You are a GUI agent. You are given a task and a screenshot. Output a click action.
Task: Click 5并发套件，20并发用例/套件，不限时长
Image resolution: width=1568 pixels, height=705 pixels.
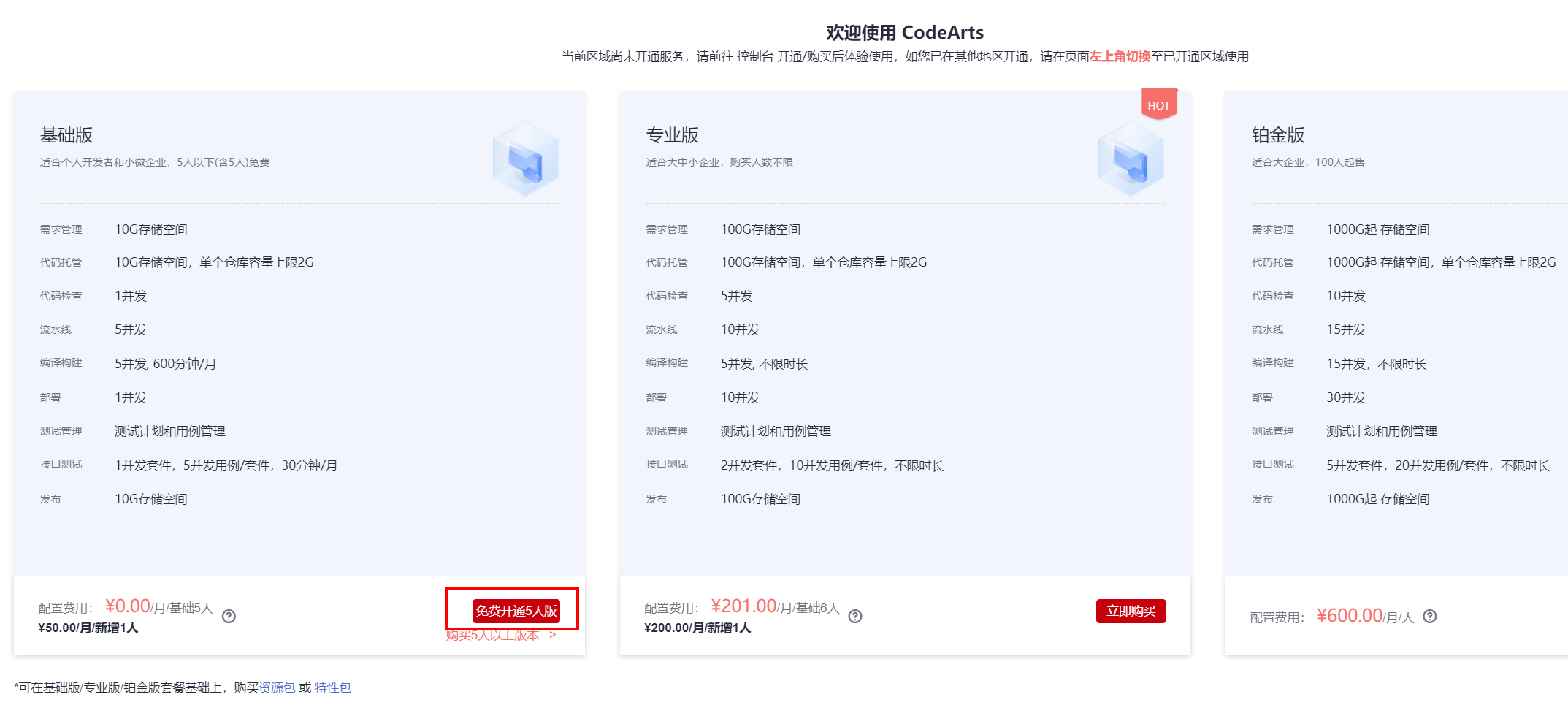[1438, 465]
